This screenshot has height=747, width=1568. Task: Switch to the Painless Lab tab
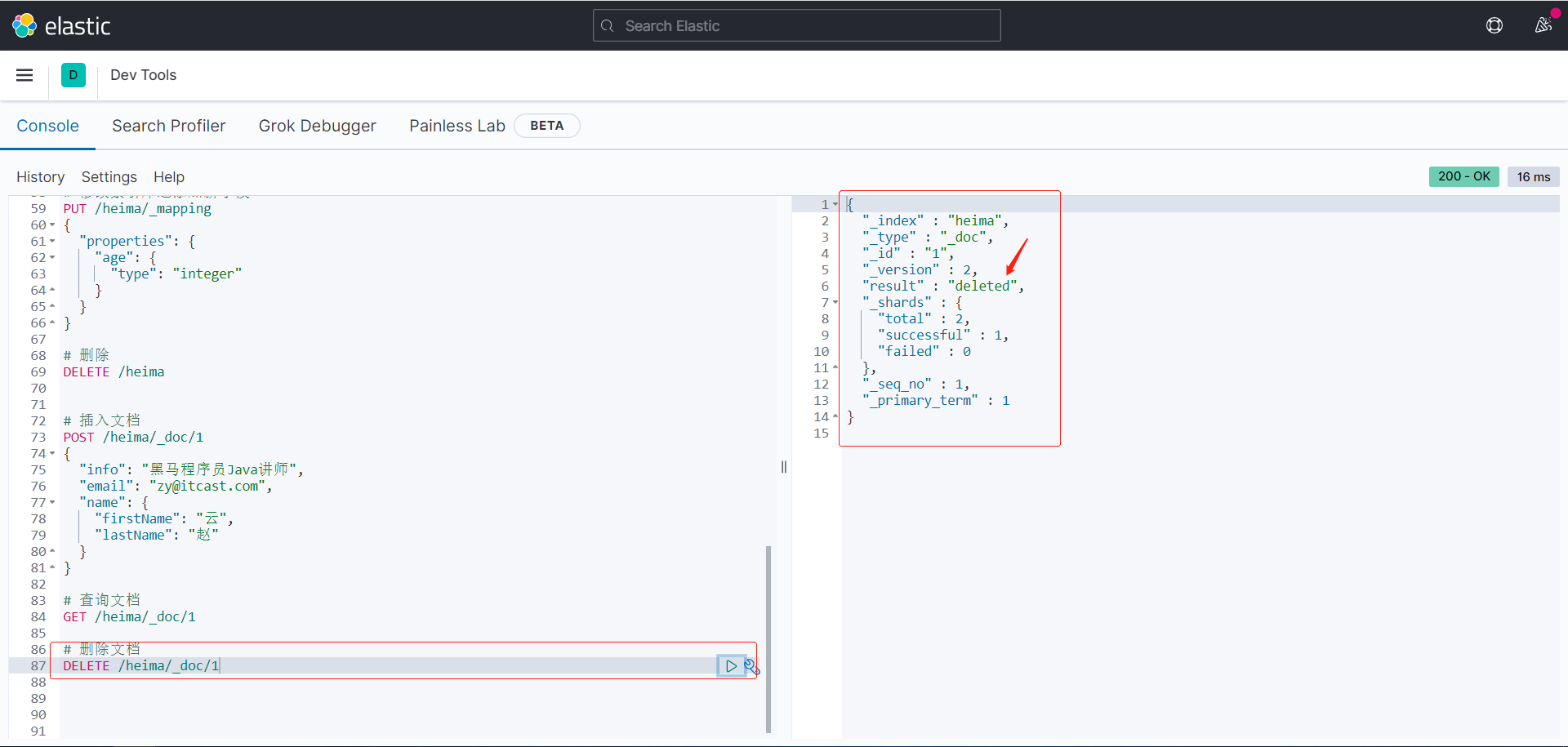[457, 126]
